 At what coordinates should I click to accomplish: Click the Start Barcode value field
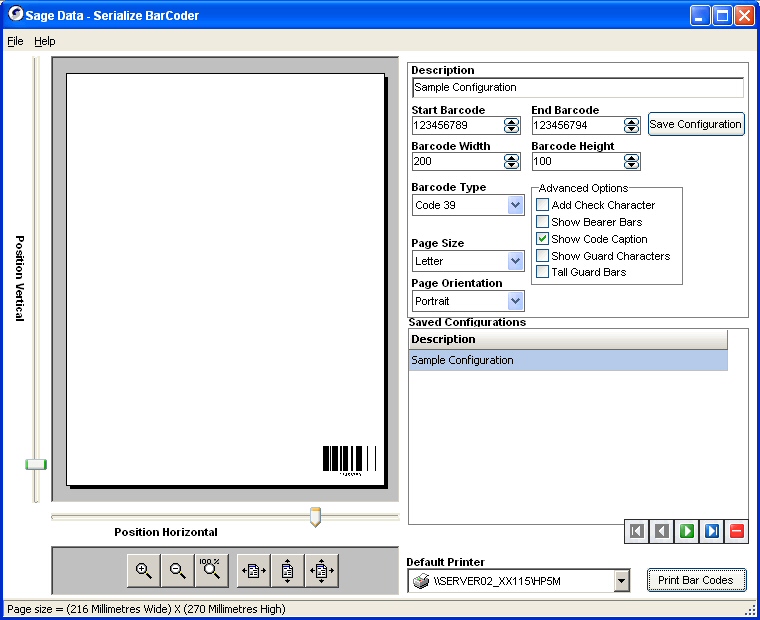[x=458, y=125]
